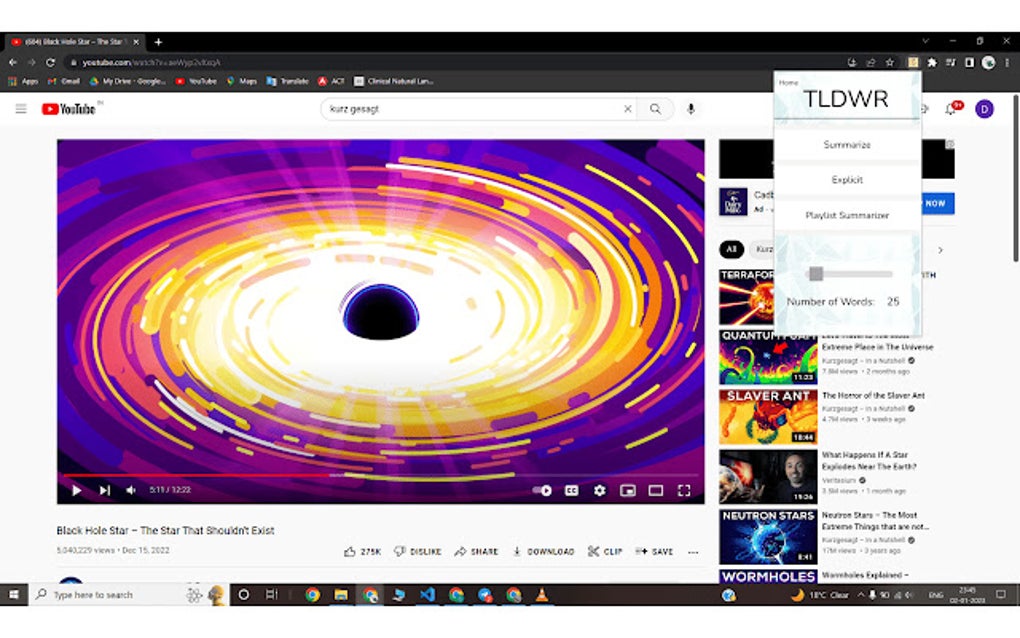Toggle the autoplay switch

pyautogui.click(x=543, y=490)
